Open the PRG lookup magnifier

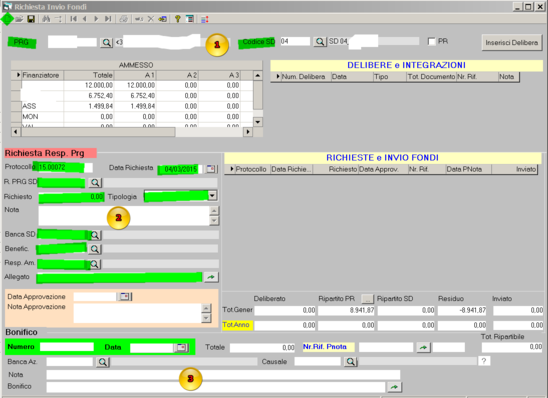click(107, 43)
